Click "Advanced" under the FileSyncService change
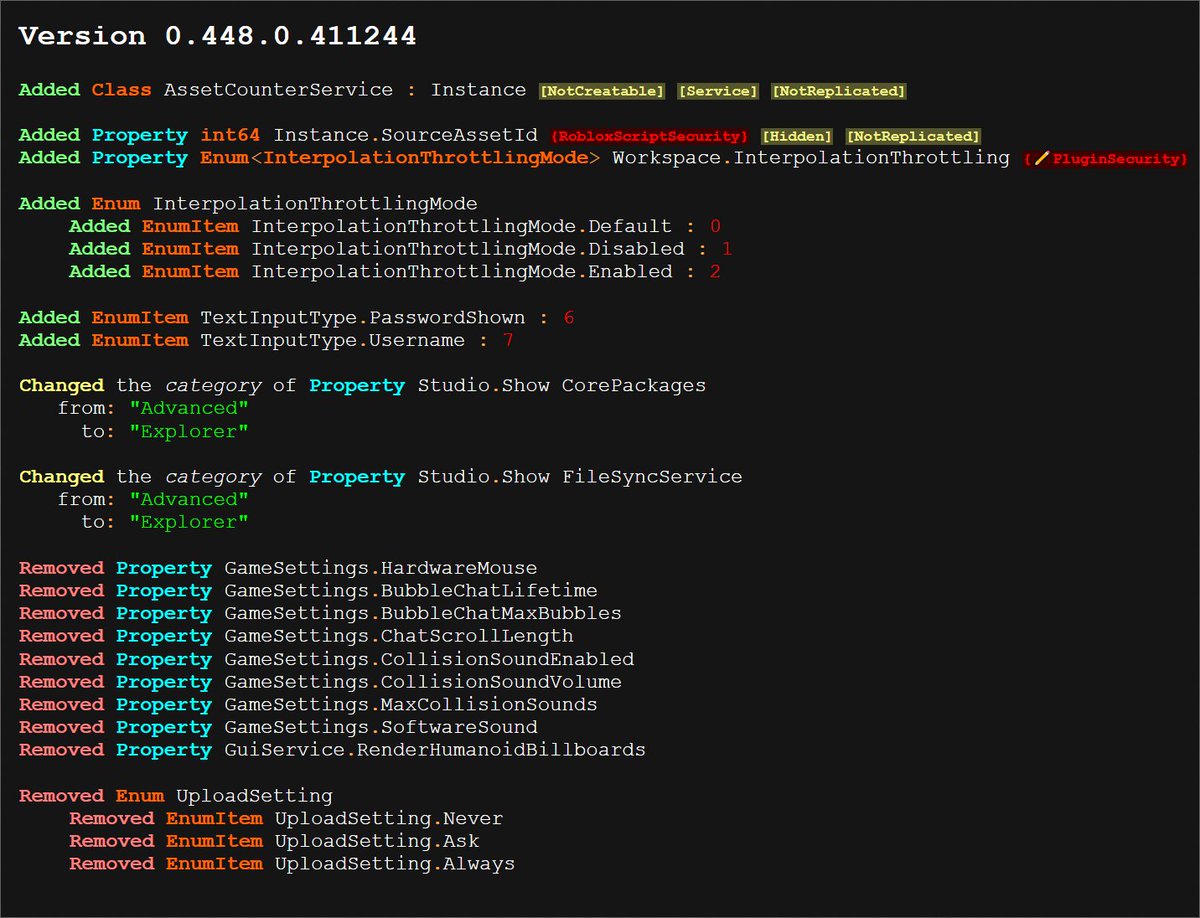The height and width of the screenshot is (918, 1200). point(189,500)
